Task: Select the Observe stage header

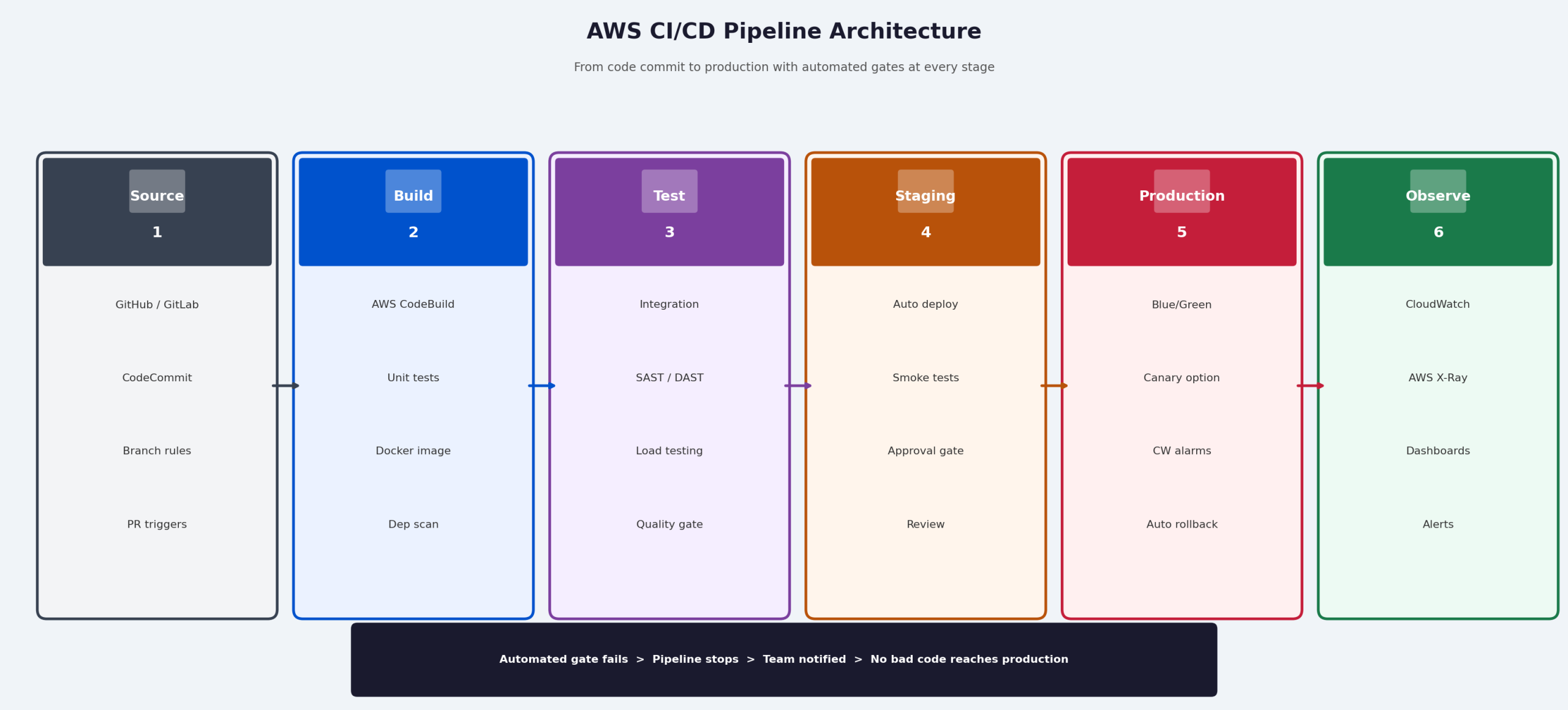Action: coord(1438,212)
